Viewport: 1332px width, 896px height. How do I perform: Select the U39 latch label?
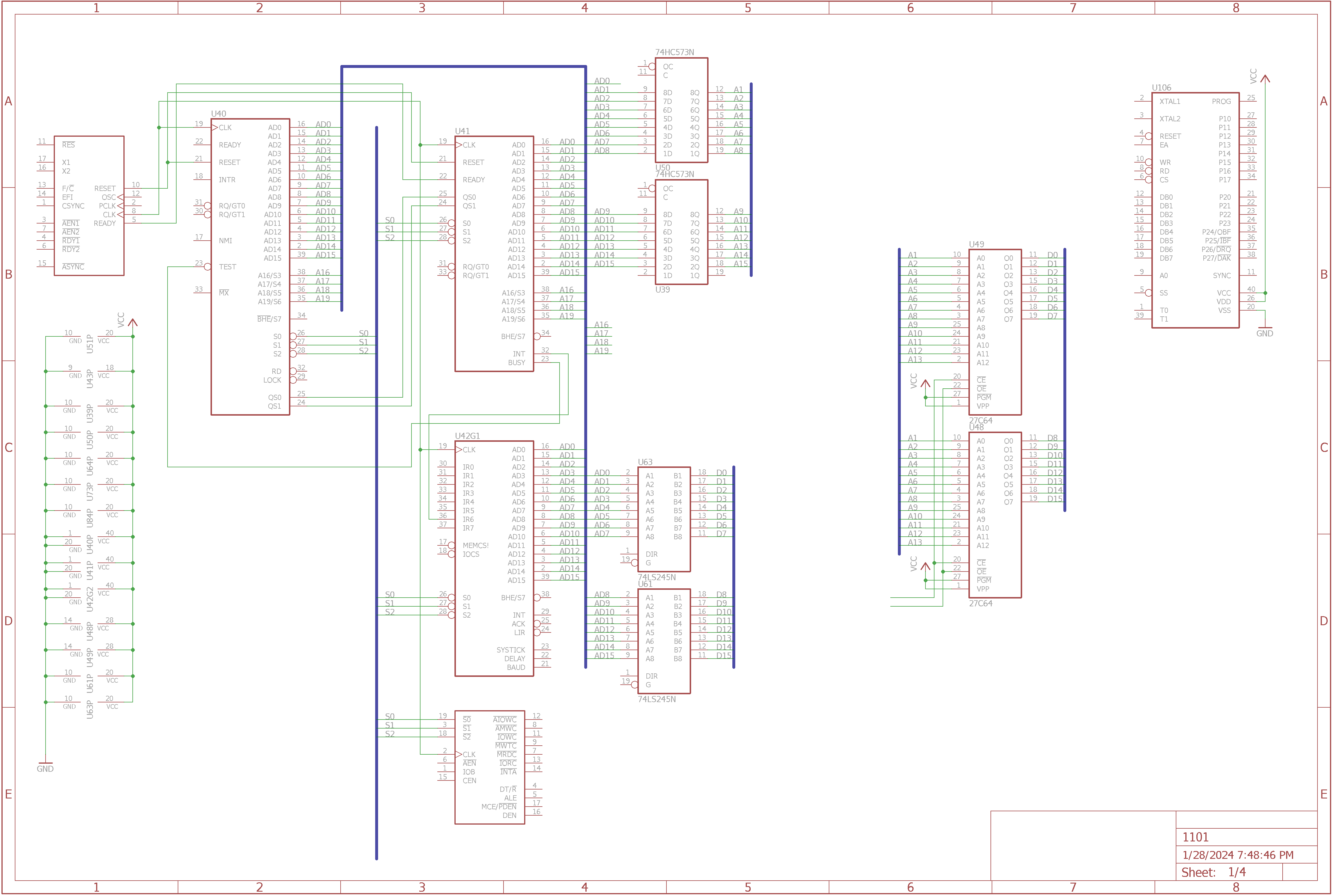pyautogui.click(x=662, y=290)
